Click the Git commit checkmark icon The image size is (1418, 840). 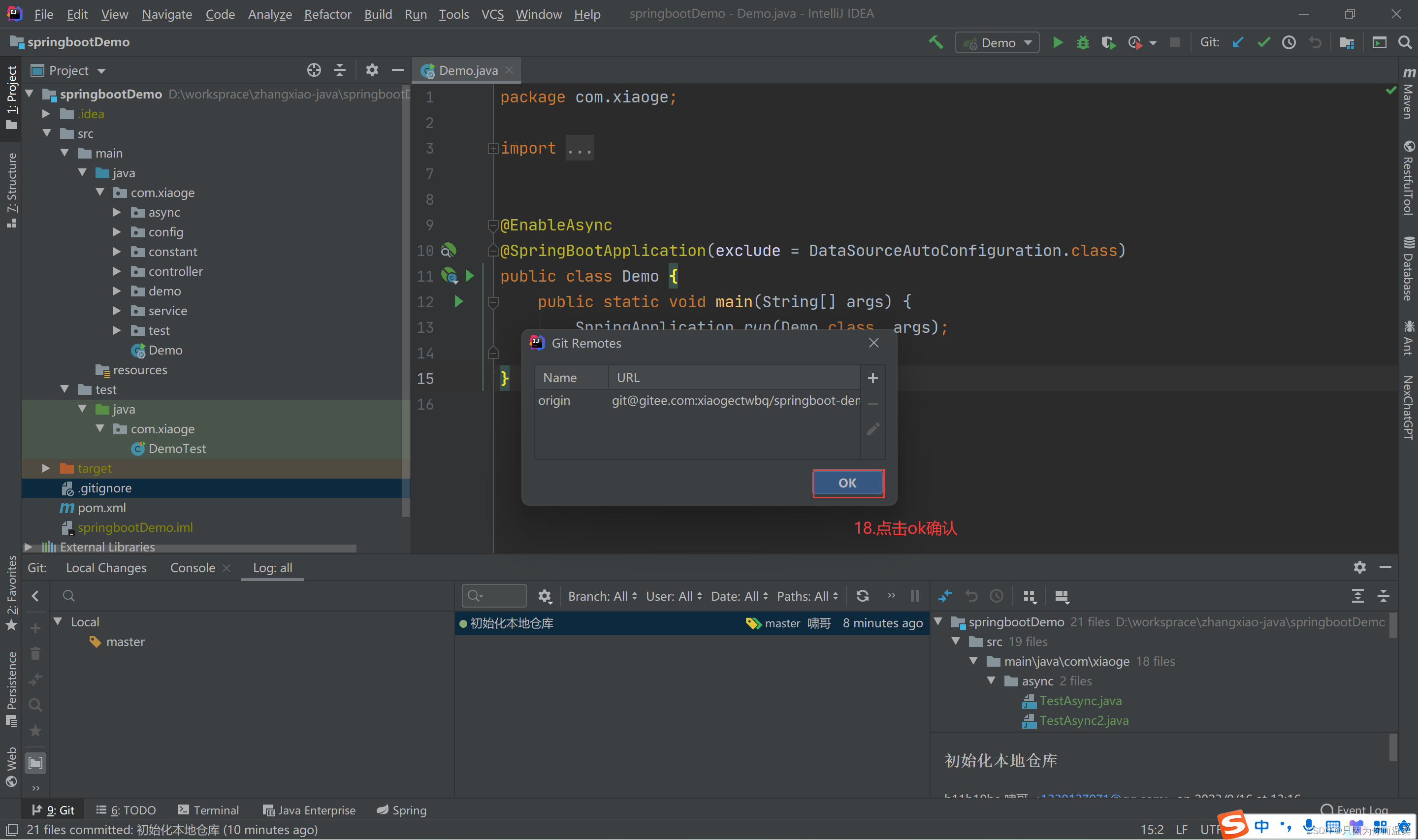coord(1263,42)
